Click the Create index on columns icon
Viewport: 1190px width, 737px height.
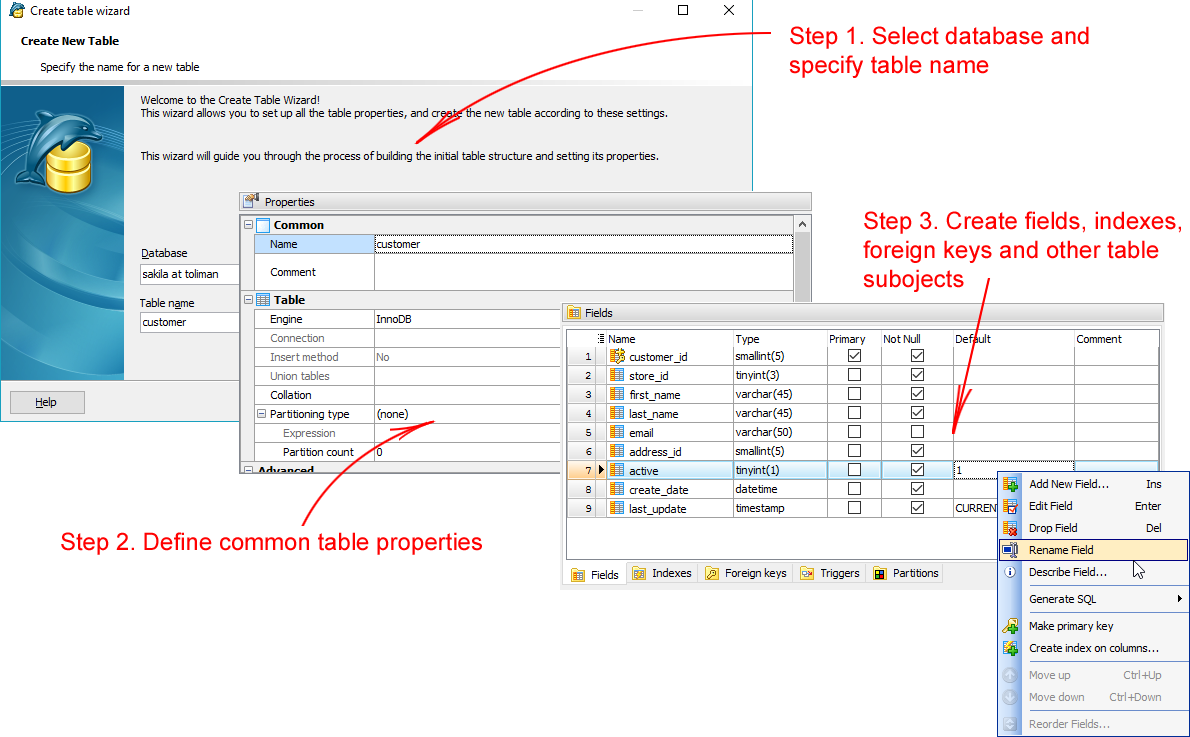[1010, 648]
